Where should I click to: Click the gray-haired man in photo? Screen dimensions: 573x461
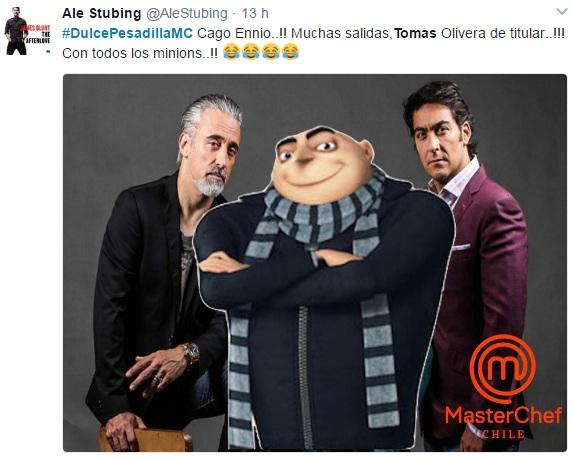point(164,270)
